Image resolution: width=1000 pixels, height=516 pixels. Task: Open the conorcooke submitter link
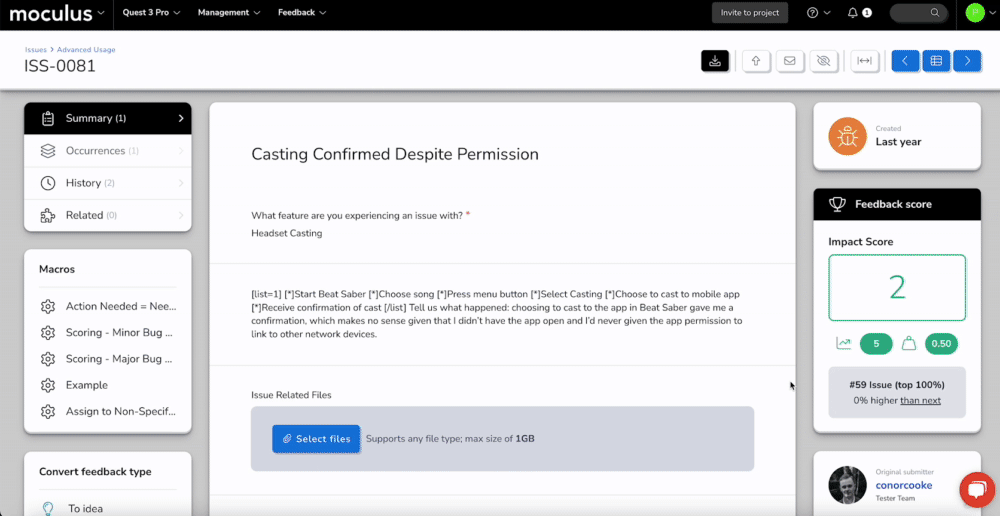(904, 485)
